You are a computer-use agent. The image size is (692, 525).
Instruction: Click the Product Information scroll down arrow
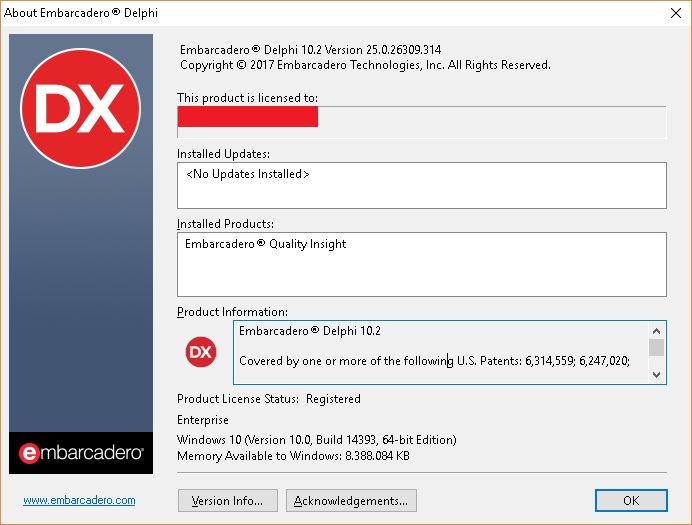tap(656, 375)
